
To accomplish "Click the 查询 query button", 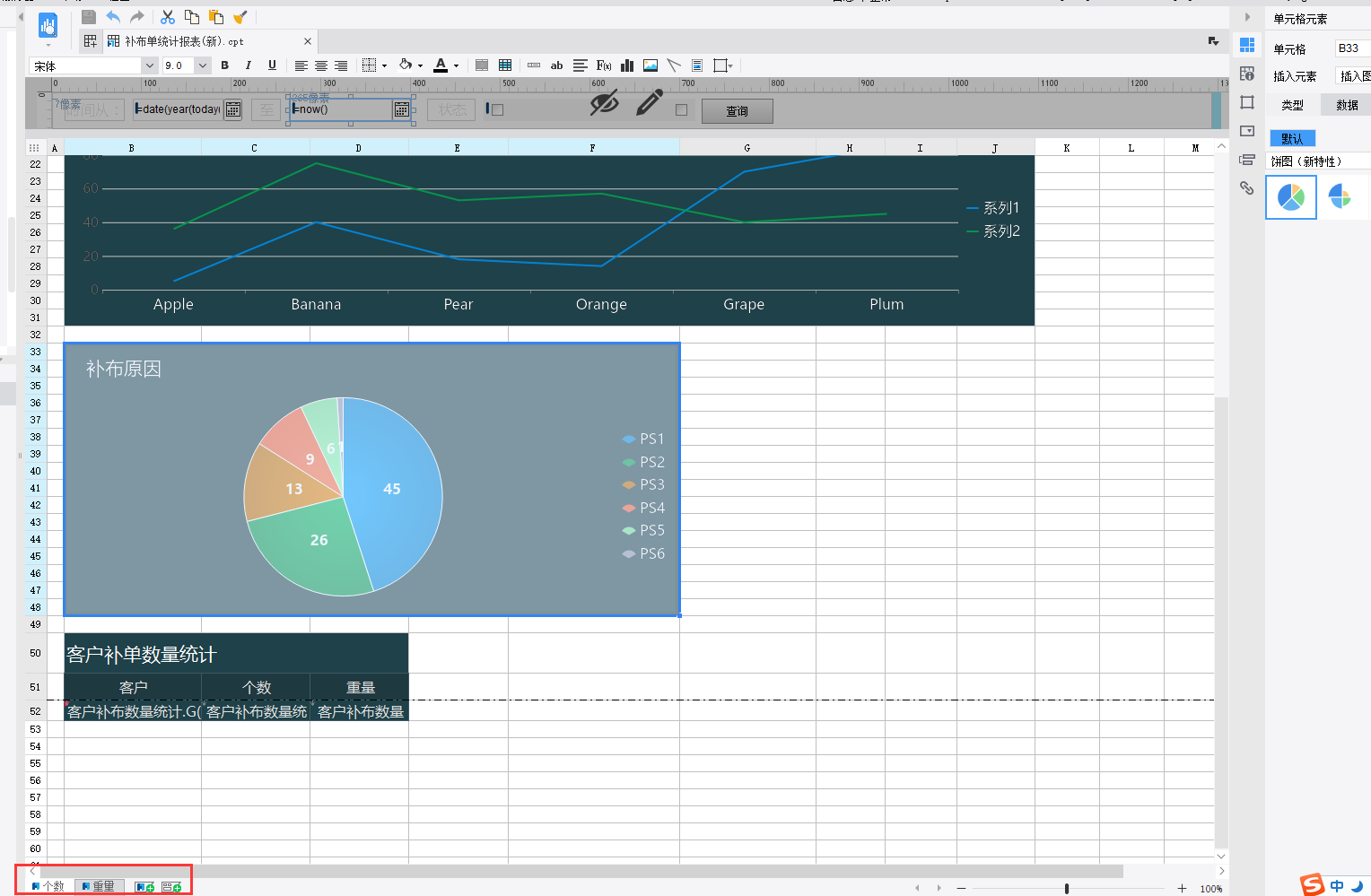I will tap(737, 111).
